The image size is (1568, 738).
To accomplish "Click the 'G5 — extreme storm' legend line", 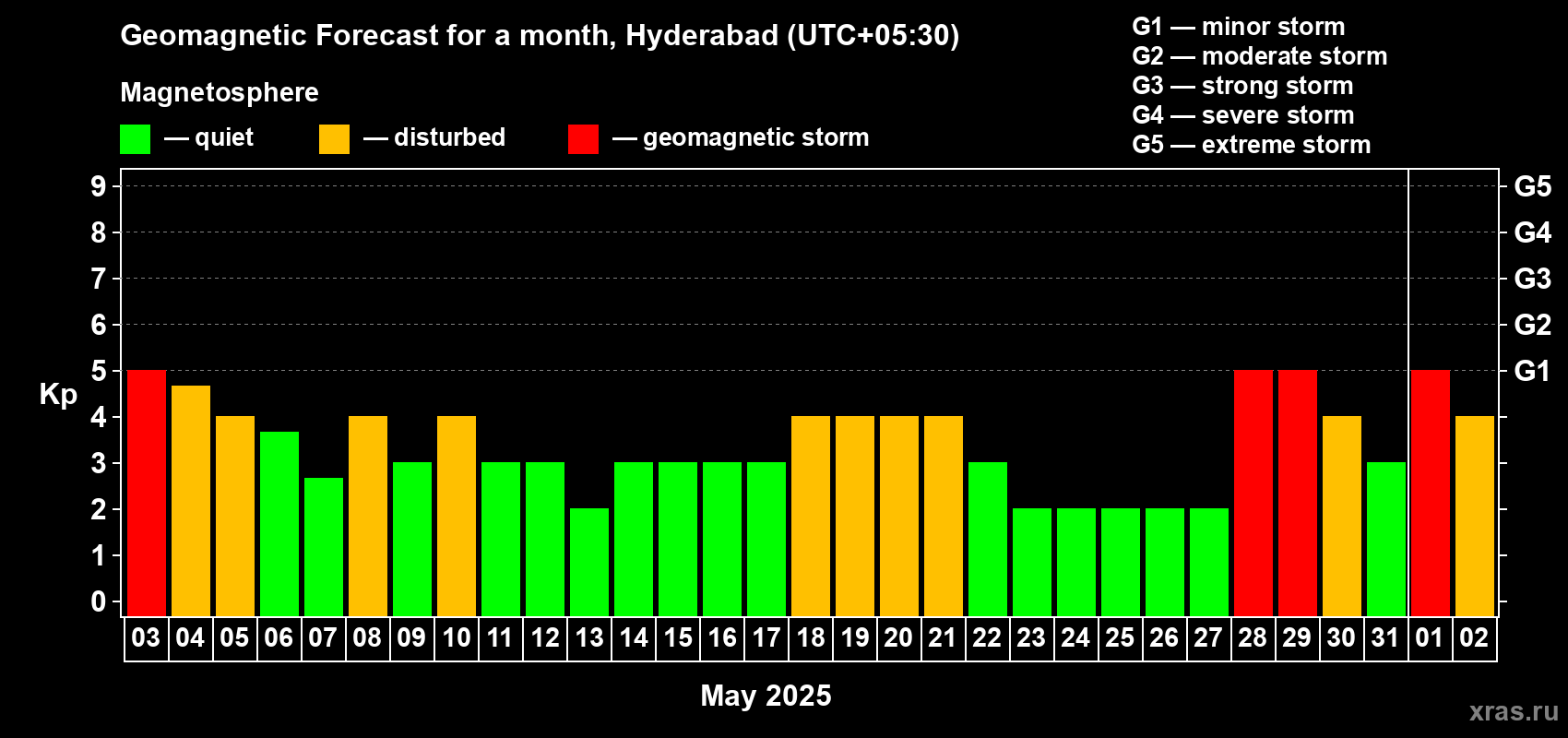I will (1252, 145).
